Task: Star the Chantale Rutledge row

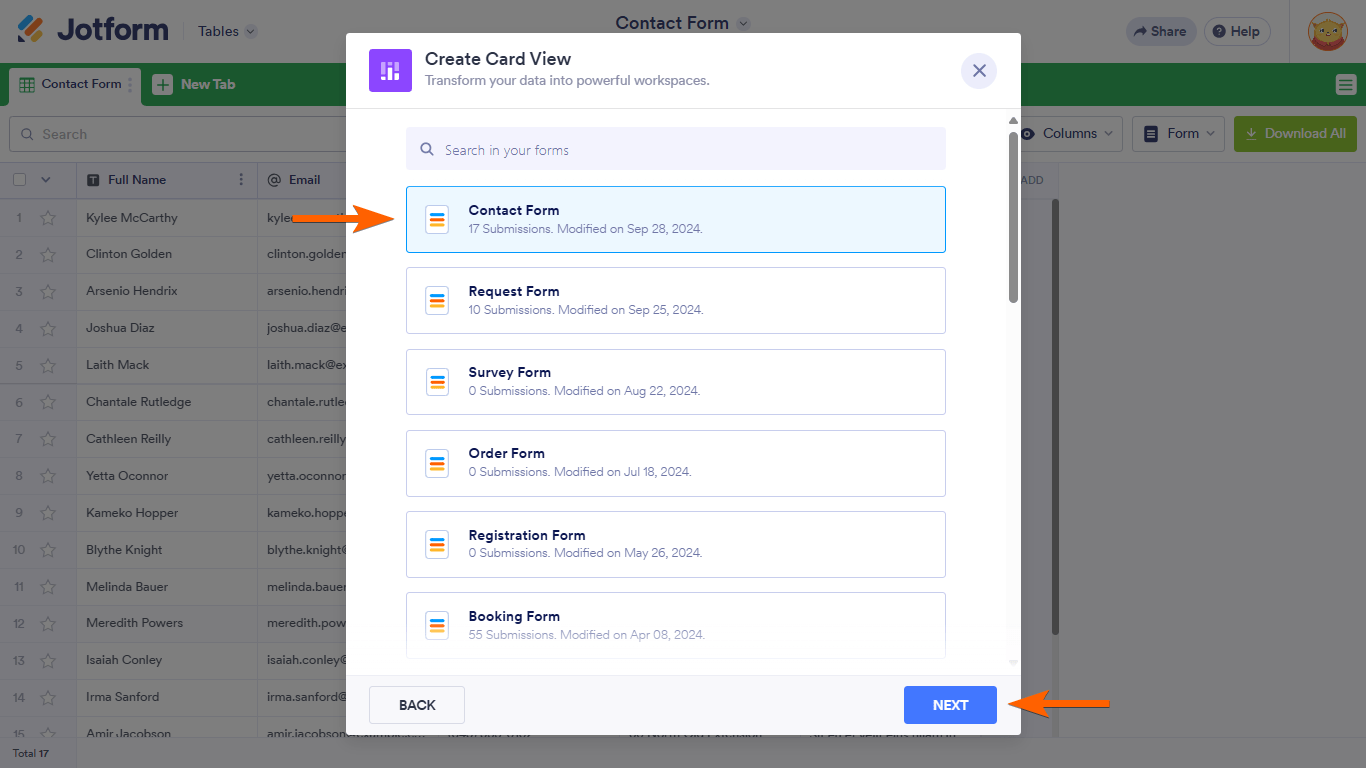Action: [x=47, y=402]
